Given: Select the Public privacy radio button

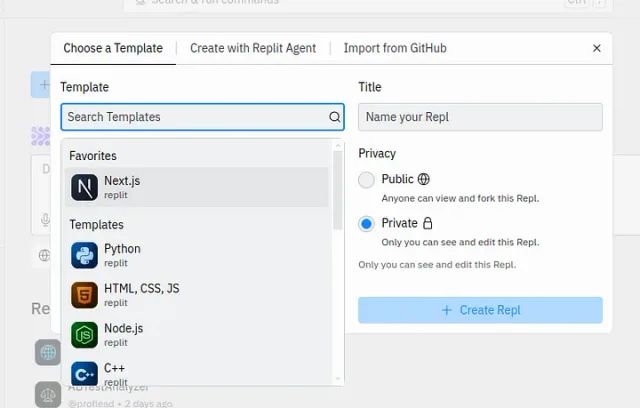Looking at the screenshot, I should pos(366,180).
